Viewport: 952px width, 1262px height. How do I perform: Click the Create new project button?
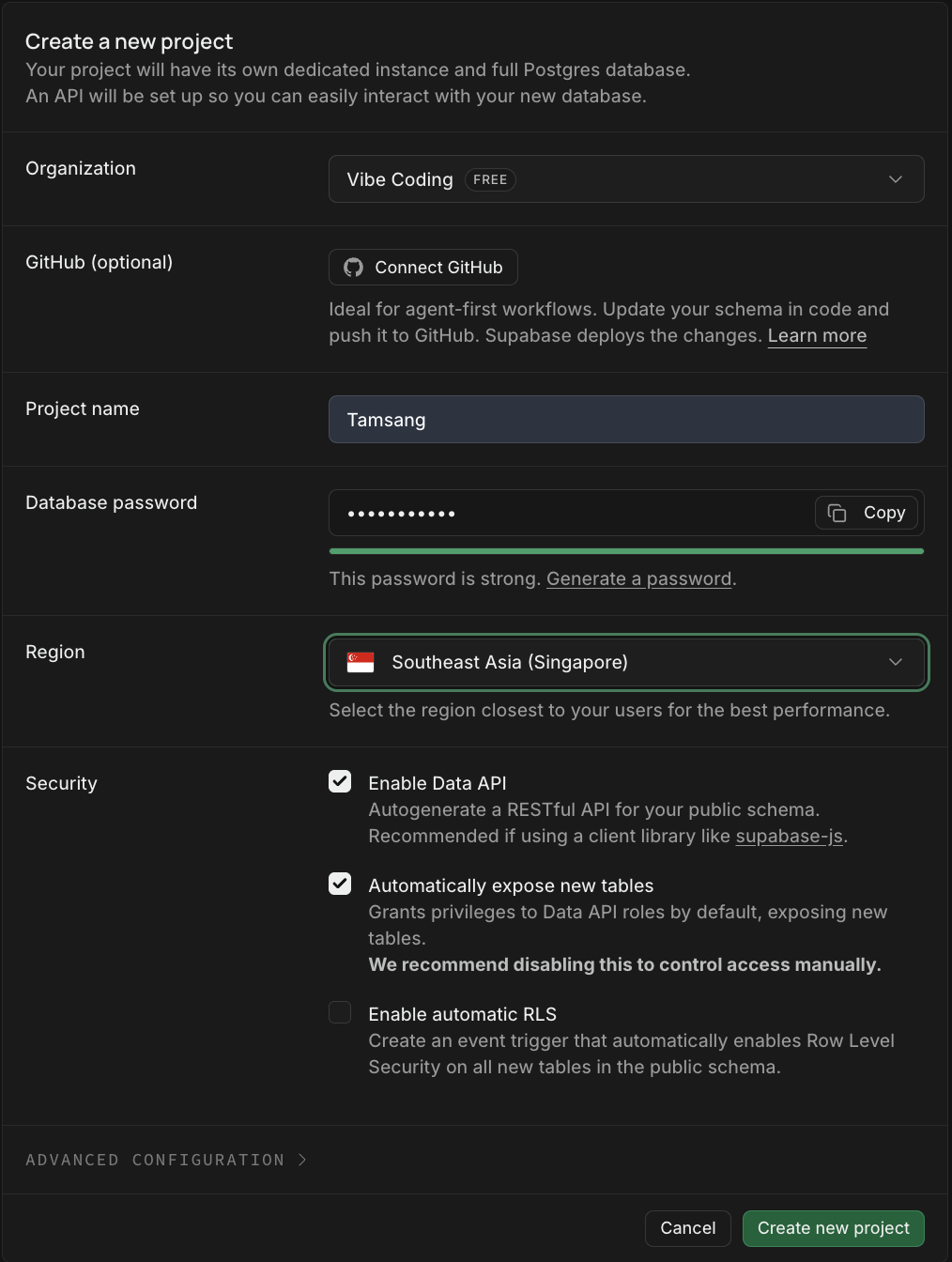[x=833, y=1228]
